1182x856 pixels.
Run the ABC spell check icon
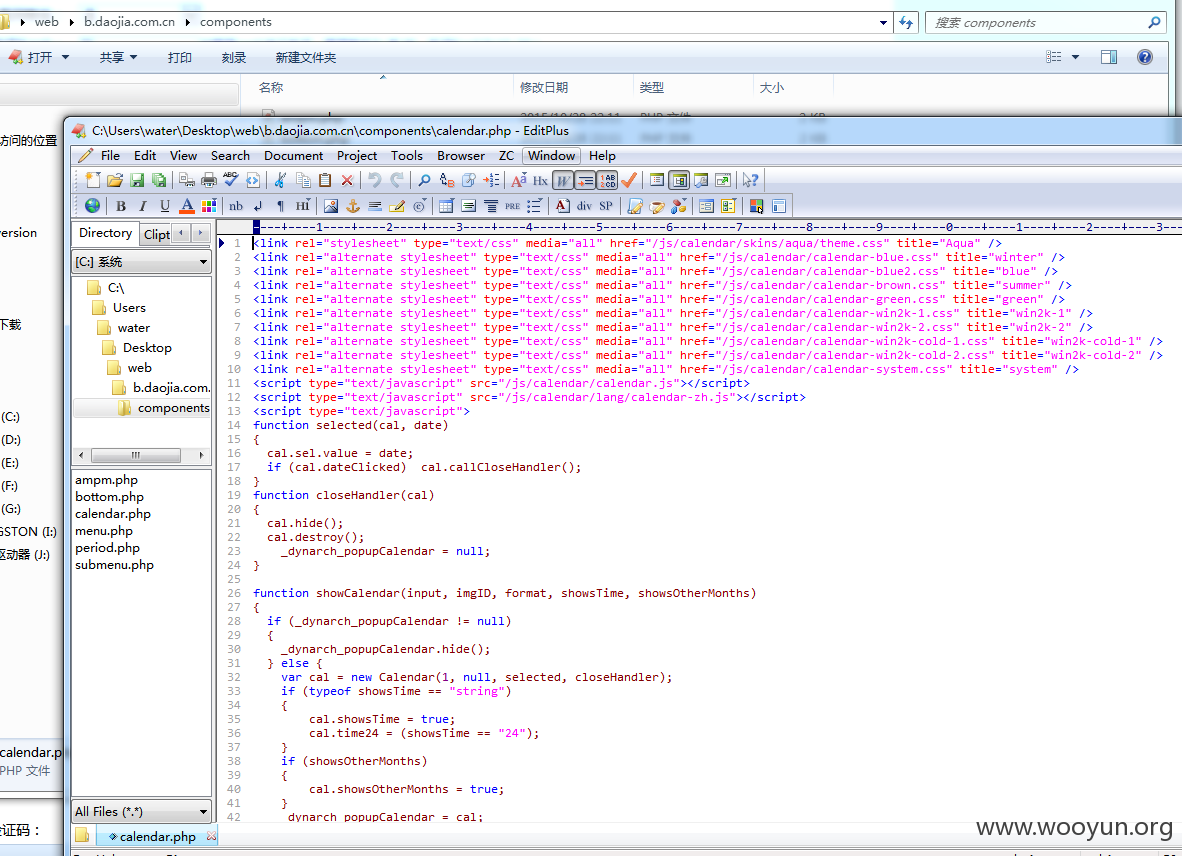click(x=231, y=180)
